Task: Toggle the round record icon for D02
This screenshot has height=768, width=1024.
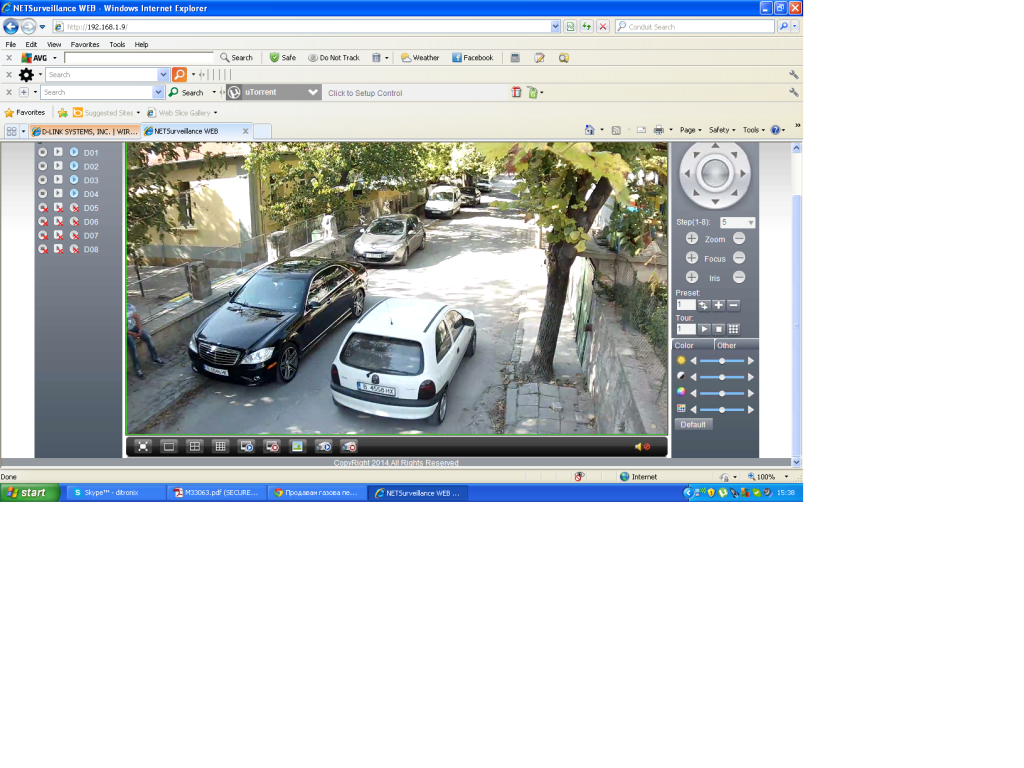Action: click(42, 166)
